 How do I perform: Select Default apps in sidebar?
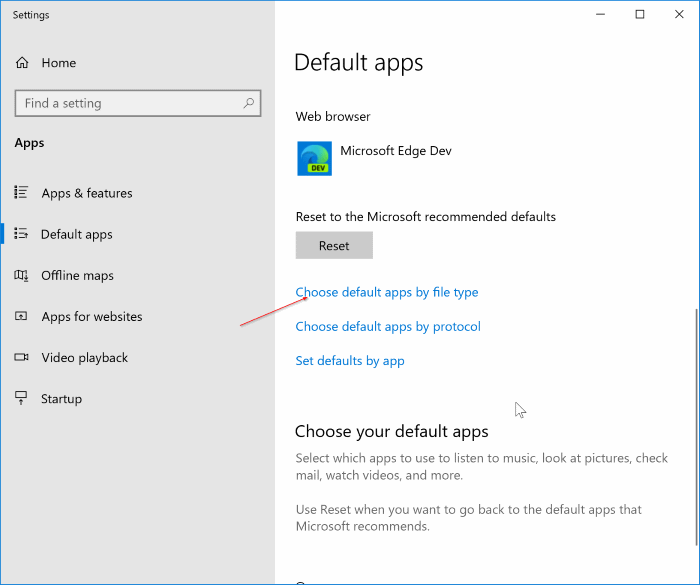point(76,234)
